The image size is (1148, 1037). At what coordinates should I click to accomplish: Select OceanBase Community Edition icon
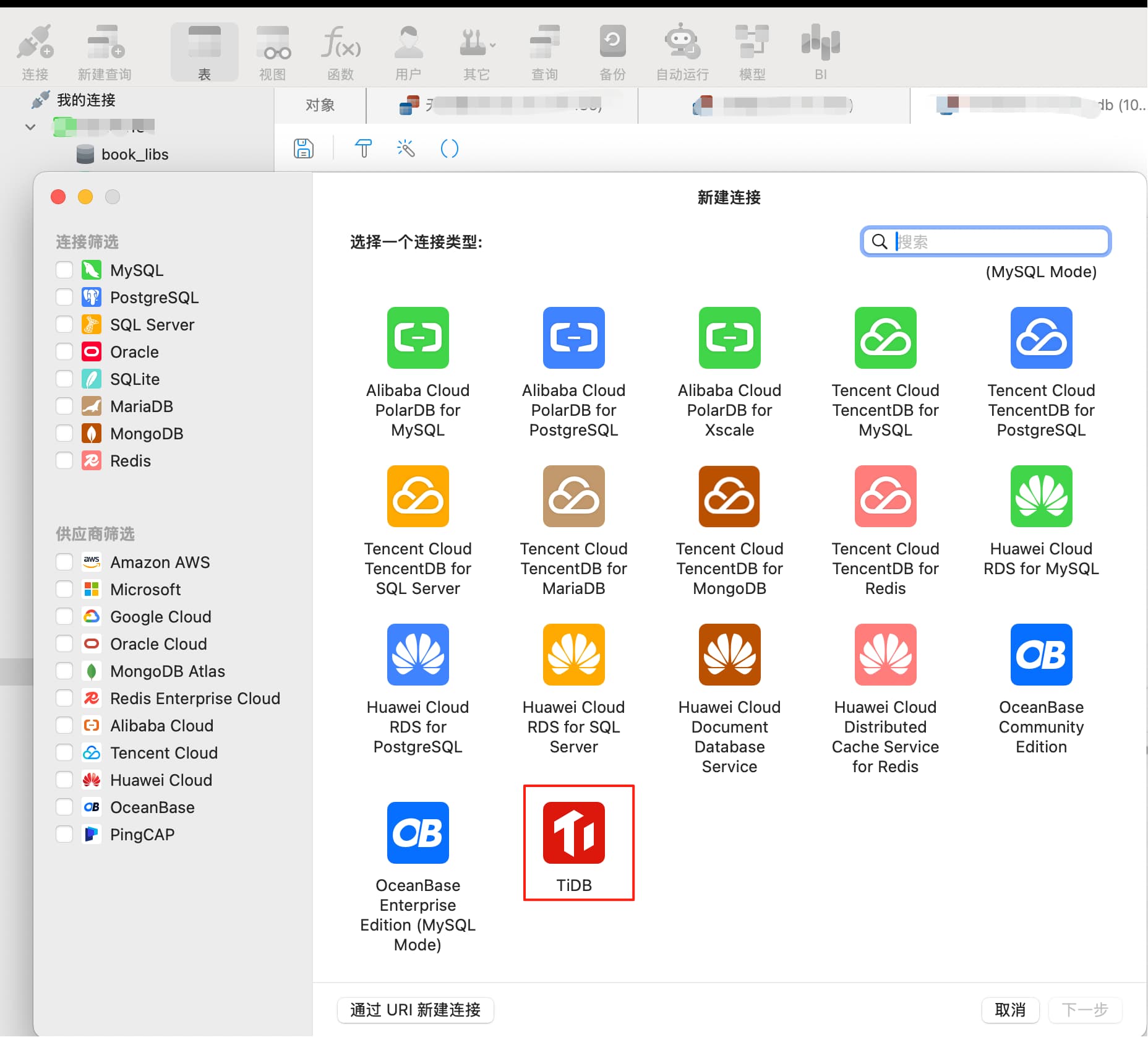click(1042, 655)
